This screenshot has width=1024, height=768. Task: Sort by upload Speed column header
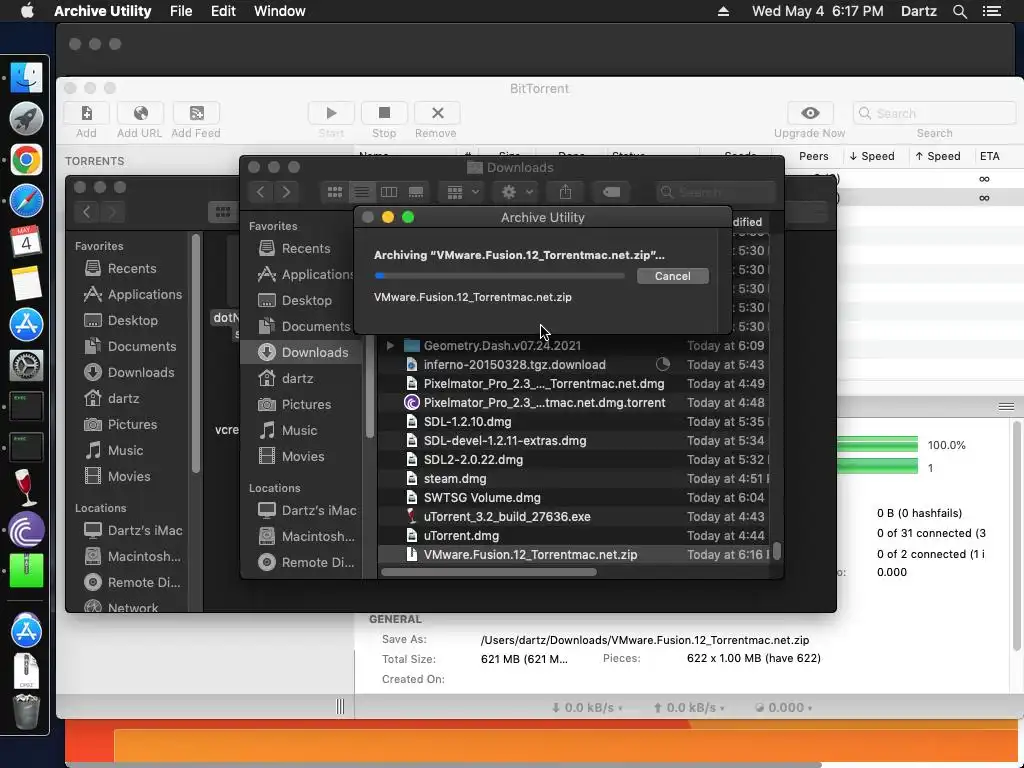coord(937,156)
